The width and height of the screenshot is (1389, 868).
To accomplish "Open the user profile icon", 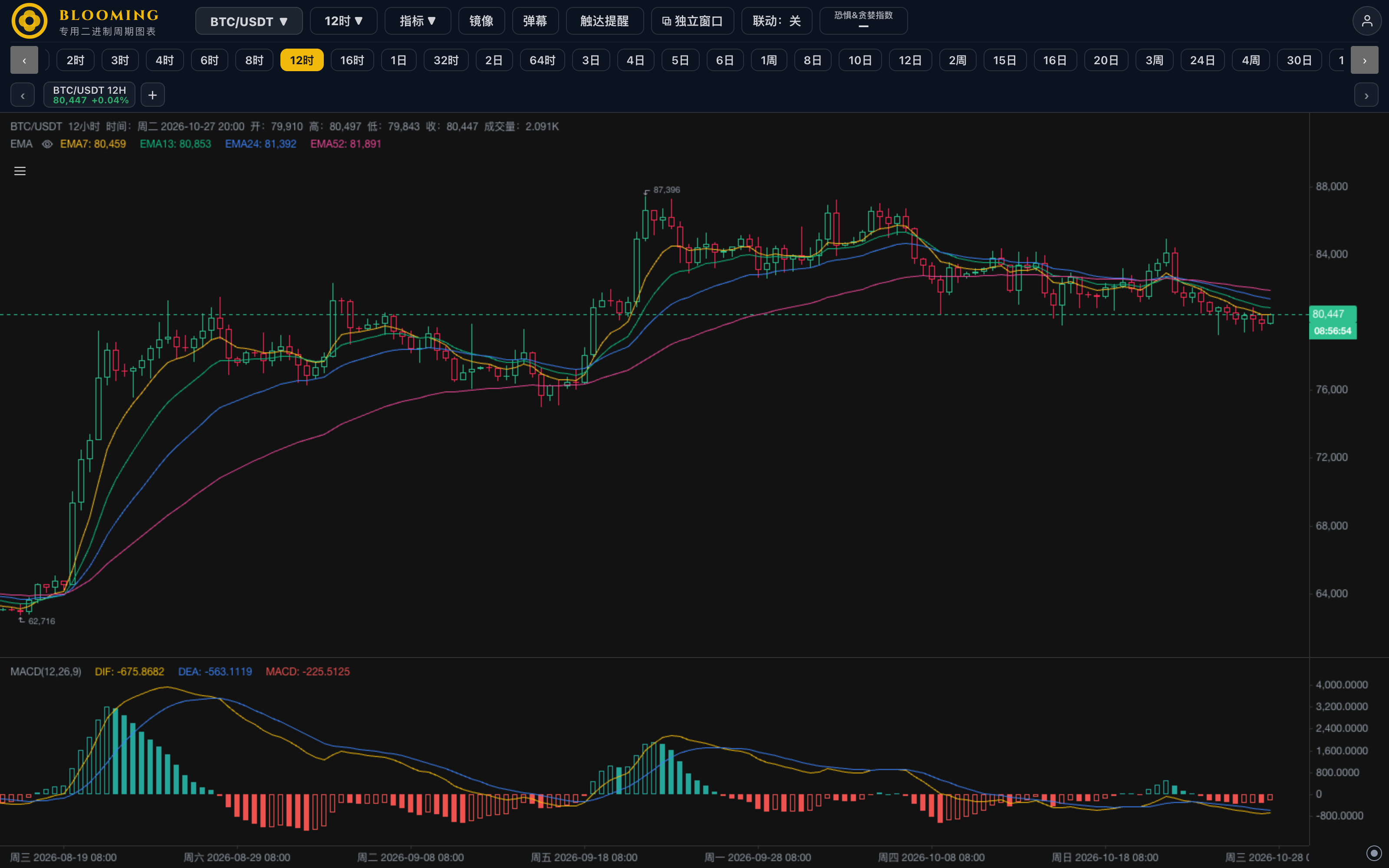I will pyautogui.click(x=1366, y=21).
